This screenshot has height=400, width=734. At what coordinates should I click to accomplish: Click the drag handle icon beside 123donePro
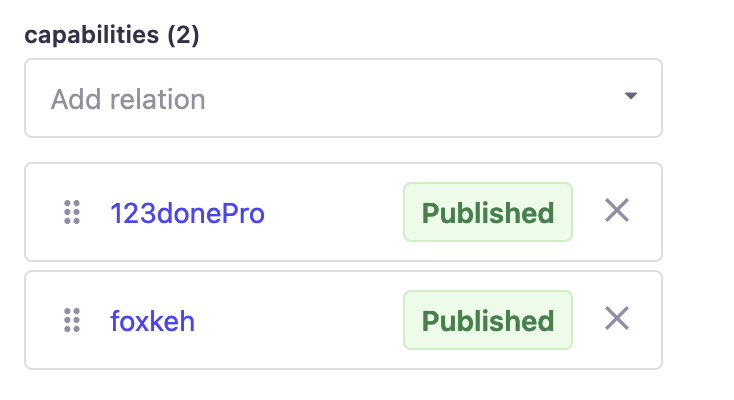[72, 212]
